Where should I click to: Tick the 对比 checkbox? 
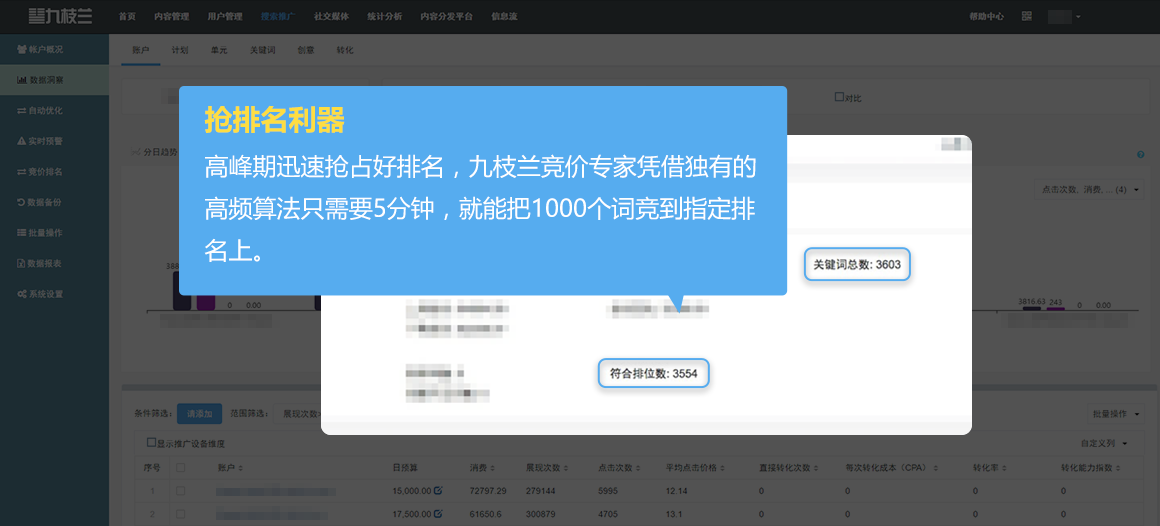pyautogui.click(x=839, y=97)
